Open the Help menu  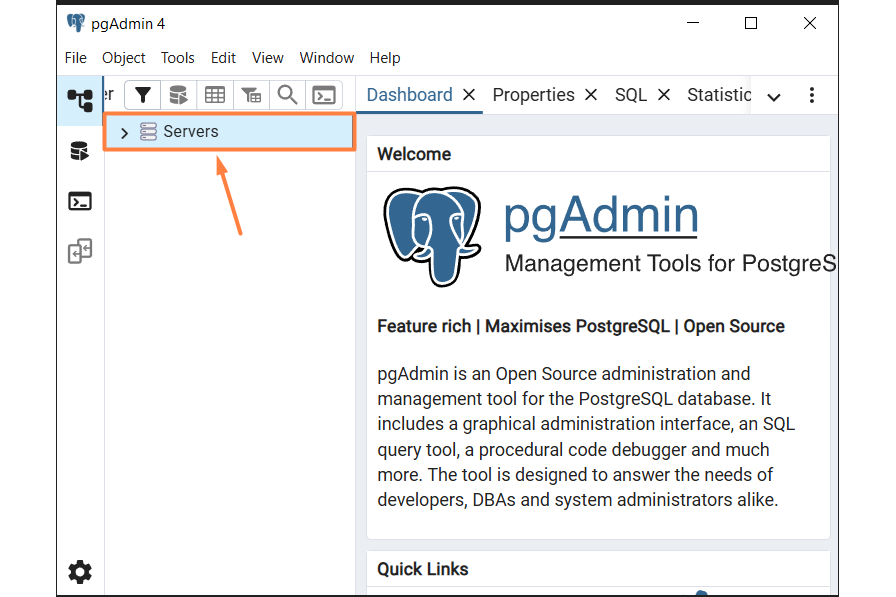coord(385,58)
